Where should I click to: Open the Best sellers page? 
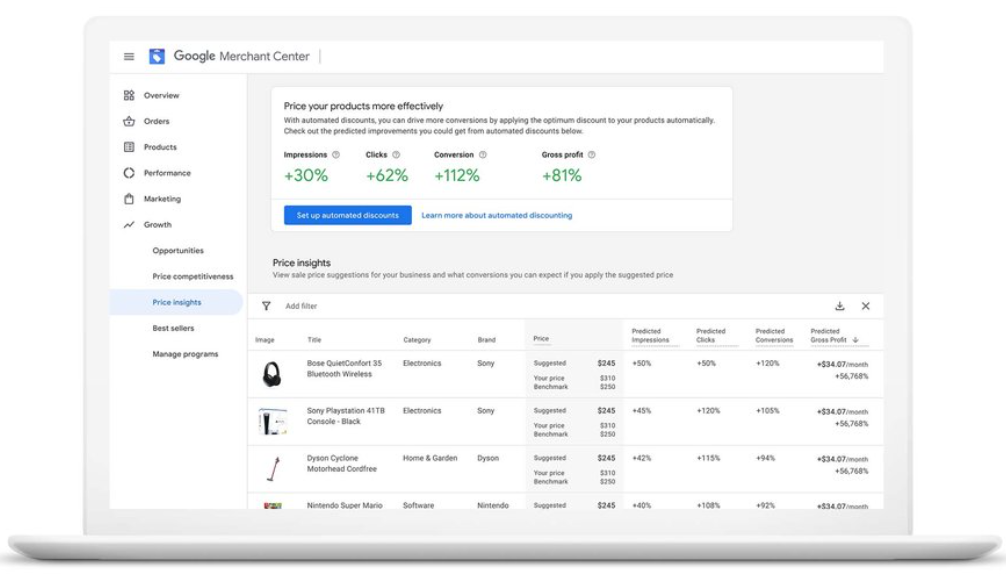(173, 328)
